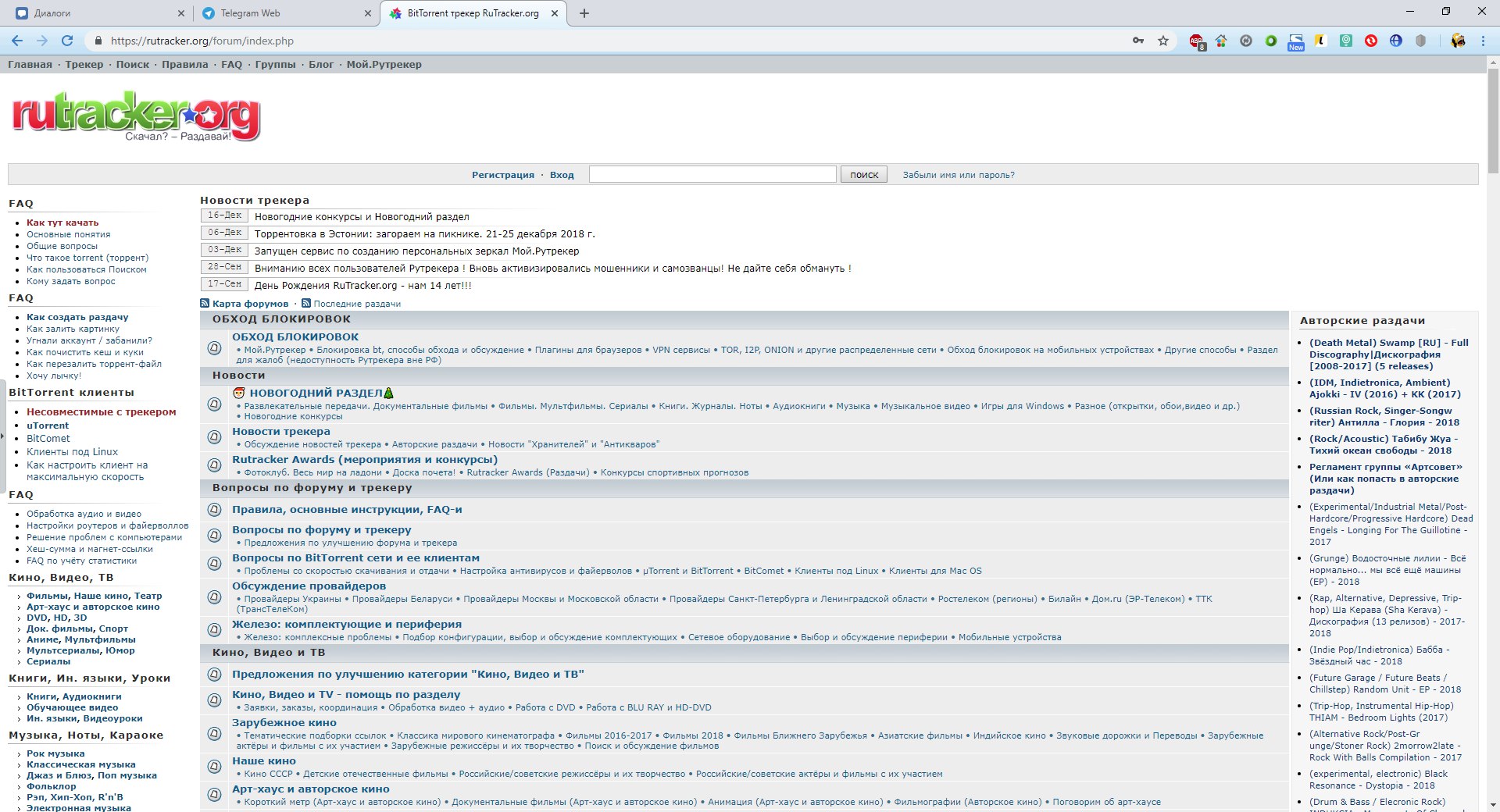The image size is (1500, 812).
Task: Click Забыли имя или пароль link
Action: point(959,175)
